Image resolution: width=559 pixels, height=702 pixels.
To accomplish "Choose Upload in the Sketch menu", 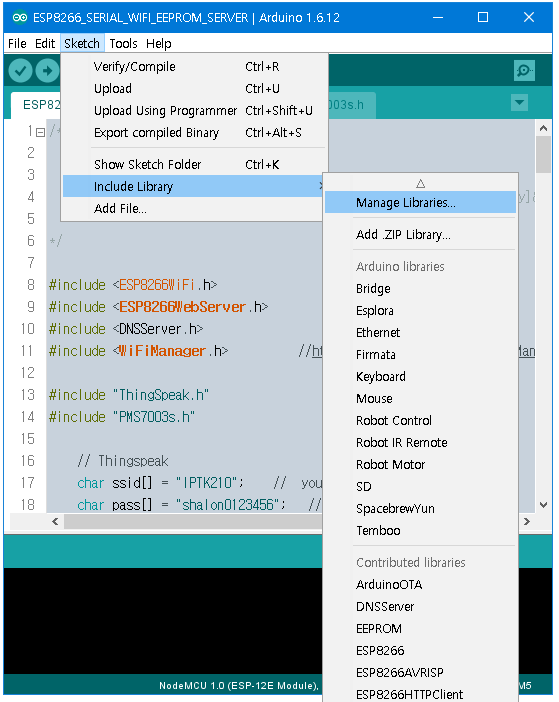I will coord(194,89).
